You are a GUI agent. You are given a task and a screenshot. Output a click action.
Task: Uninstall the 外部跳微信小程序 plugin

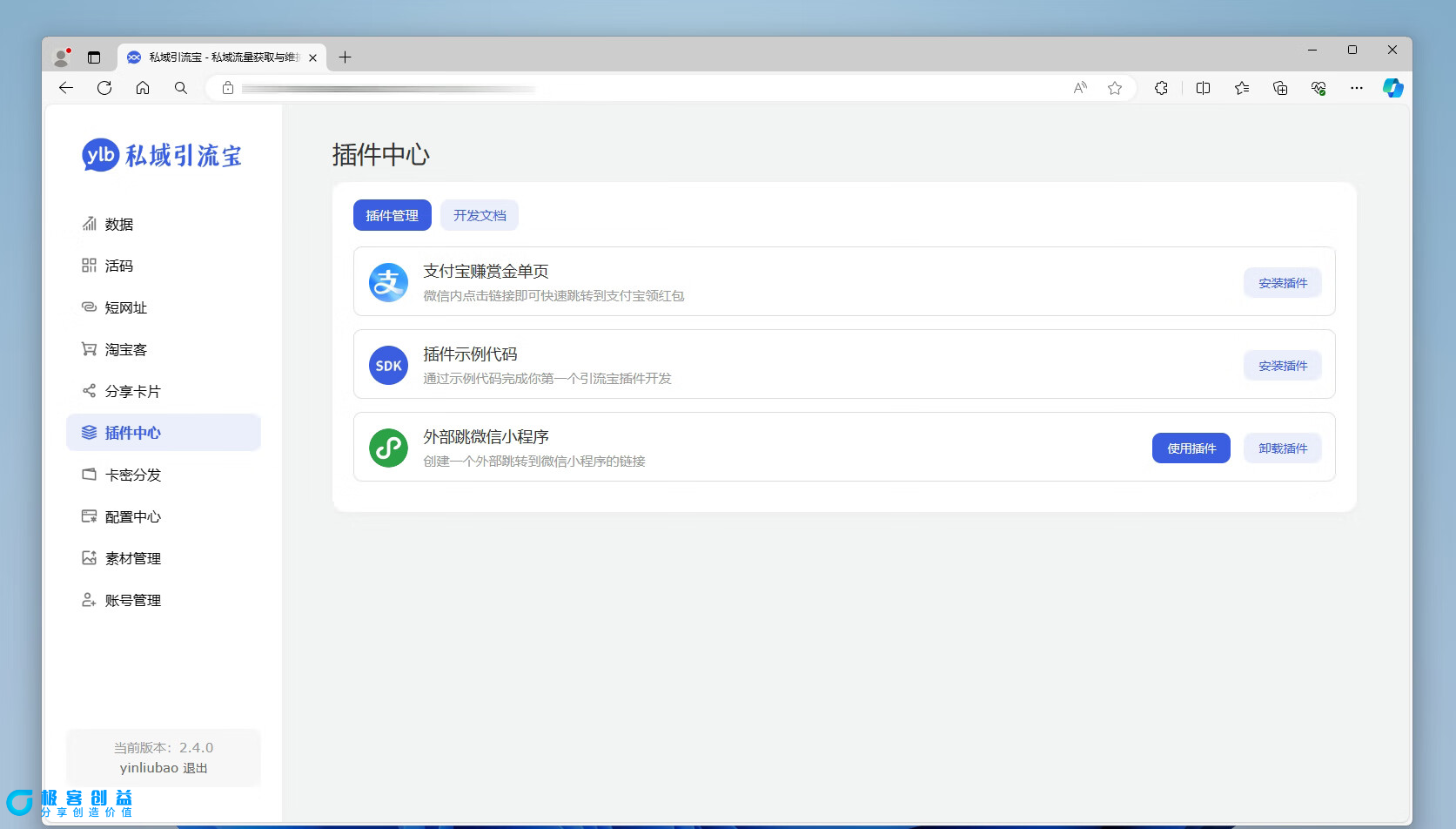click(1282, 448)
